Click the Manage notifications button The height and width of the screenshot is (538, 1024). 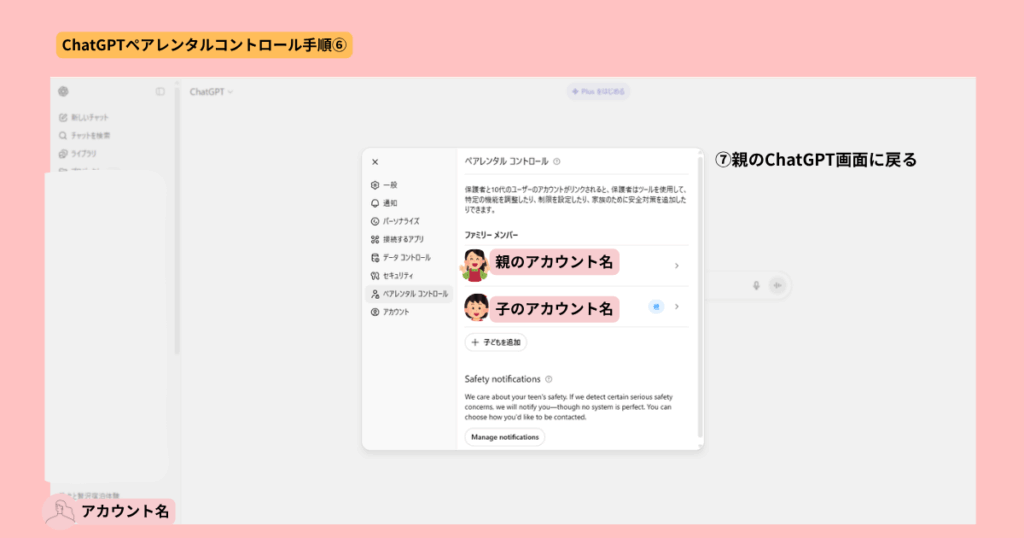[x=505, y=437]
